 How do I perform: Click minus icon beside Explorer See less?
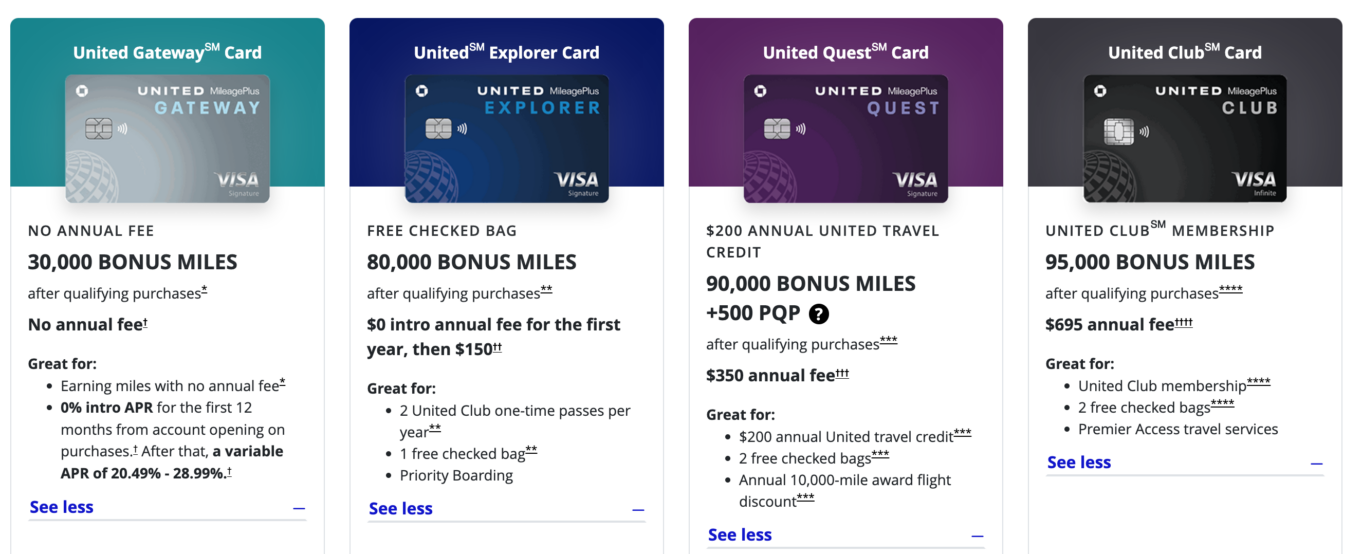click(x=638, y=510)
